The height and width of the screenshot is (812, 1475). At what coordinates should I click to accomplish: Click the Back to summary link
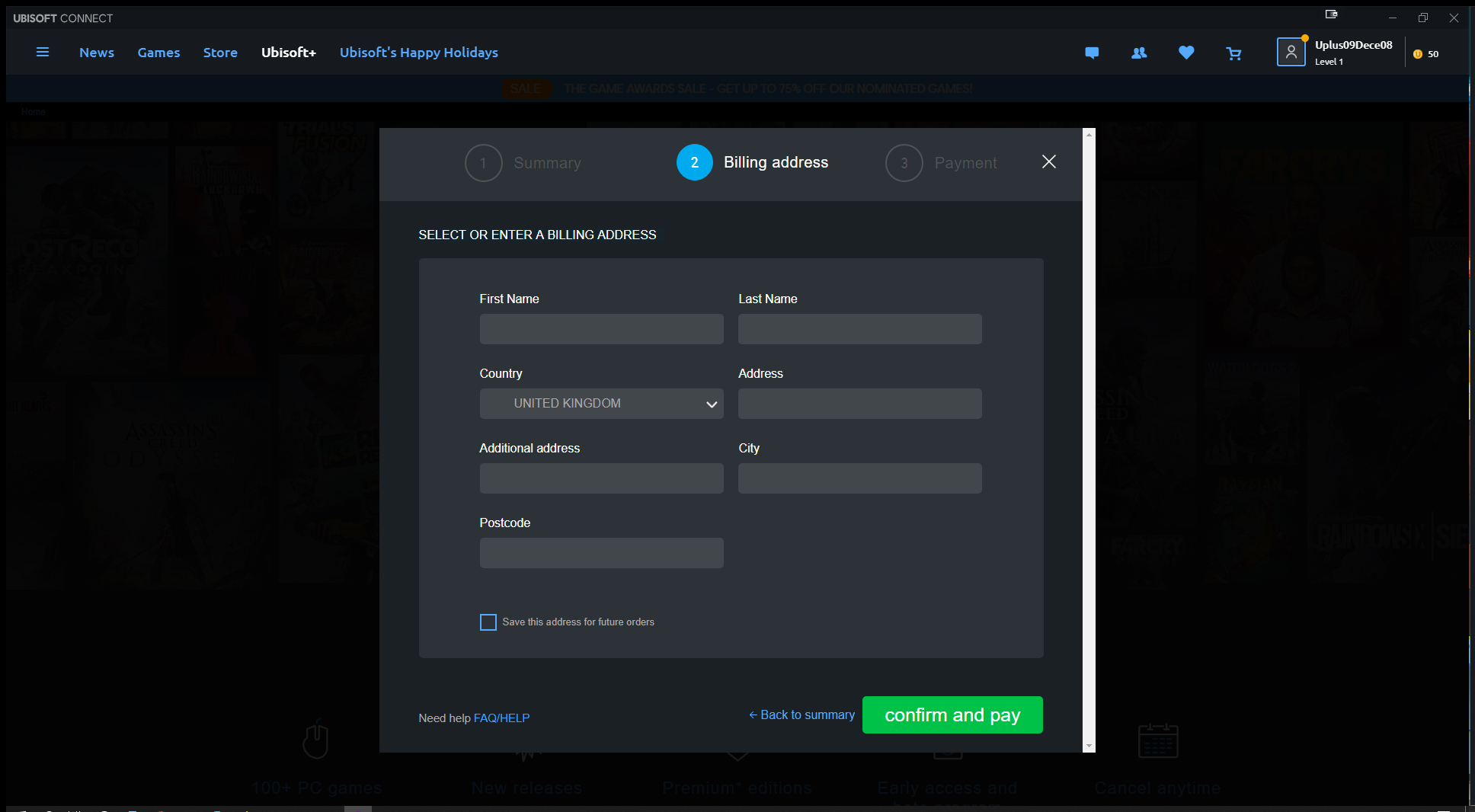[801, 714]
